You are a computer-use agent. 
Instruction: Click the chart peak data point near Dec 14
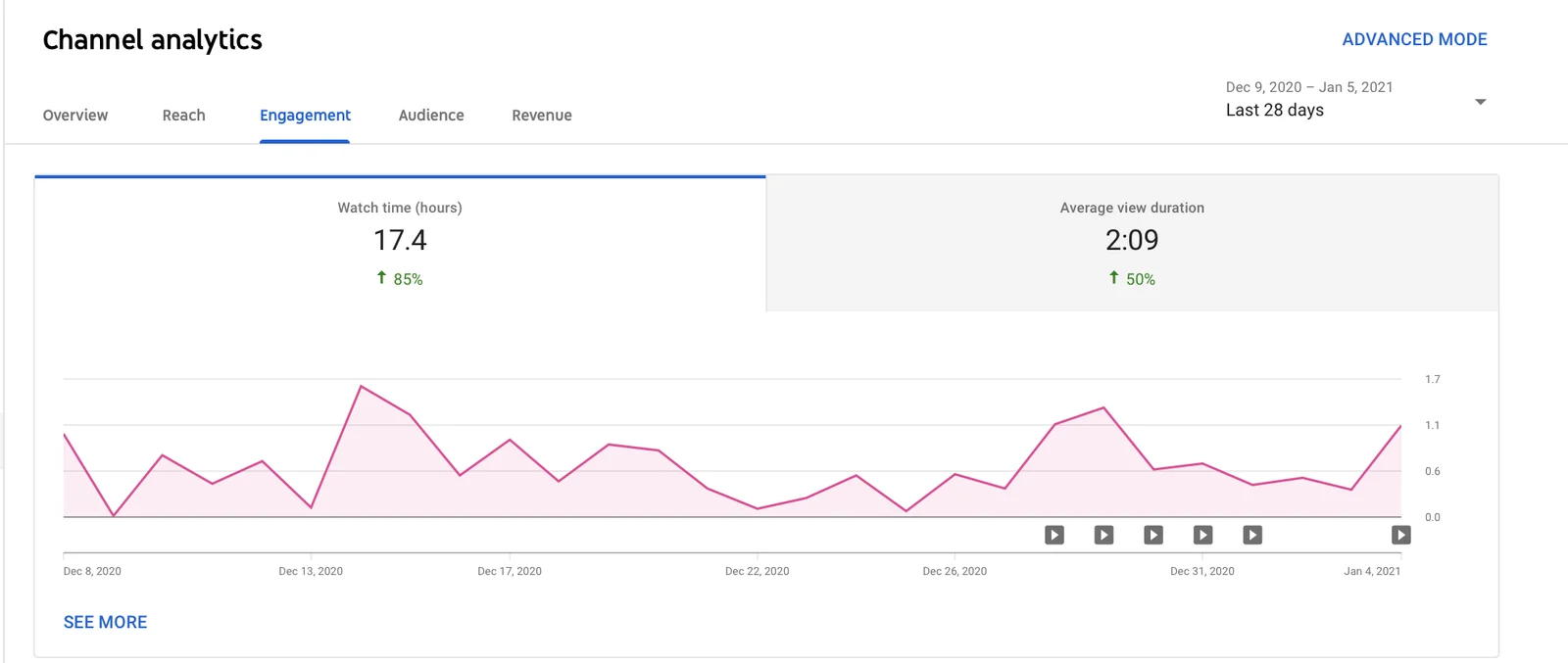(x=361, y=387)
